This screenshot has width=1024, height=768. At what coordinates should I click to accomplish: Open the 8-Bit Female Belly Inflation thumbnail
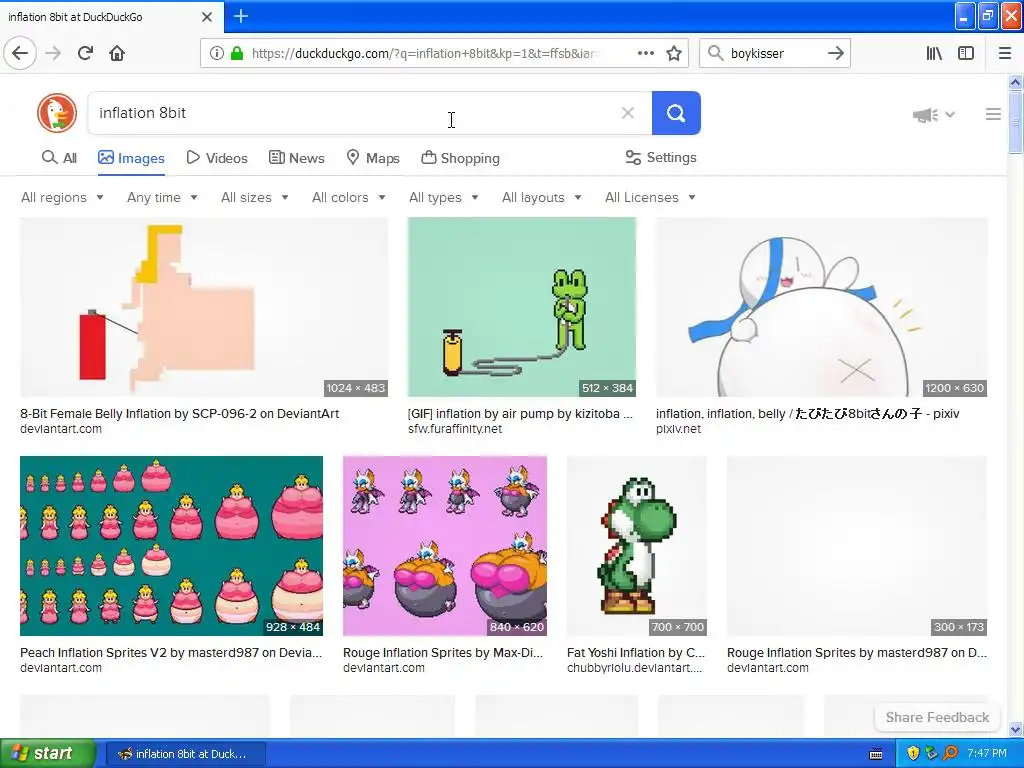point(204,307)
